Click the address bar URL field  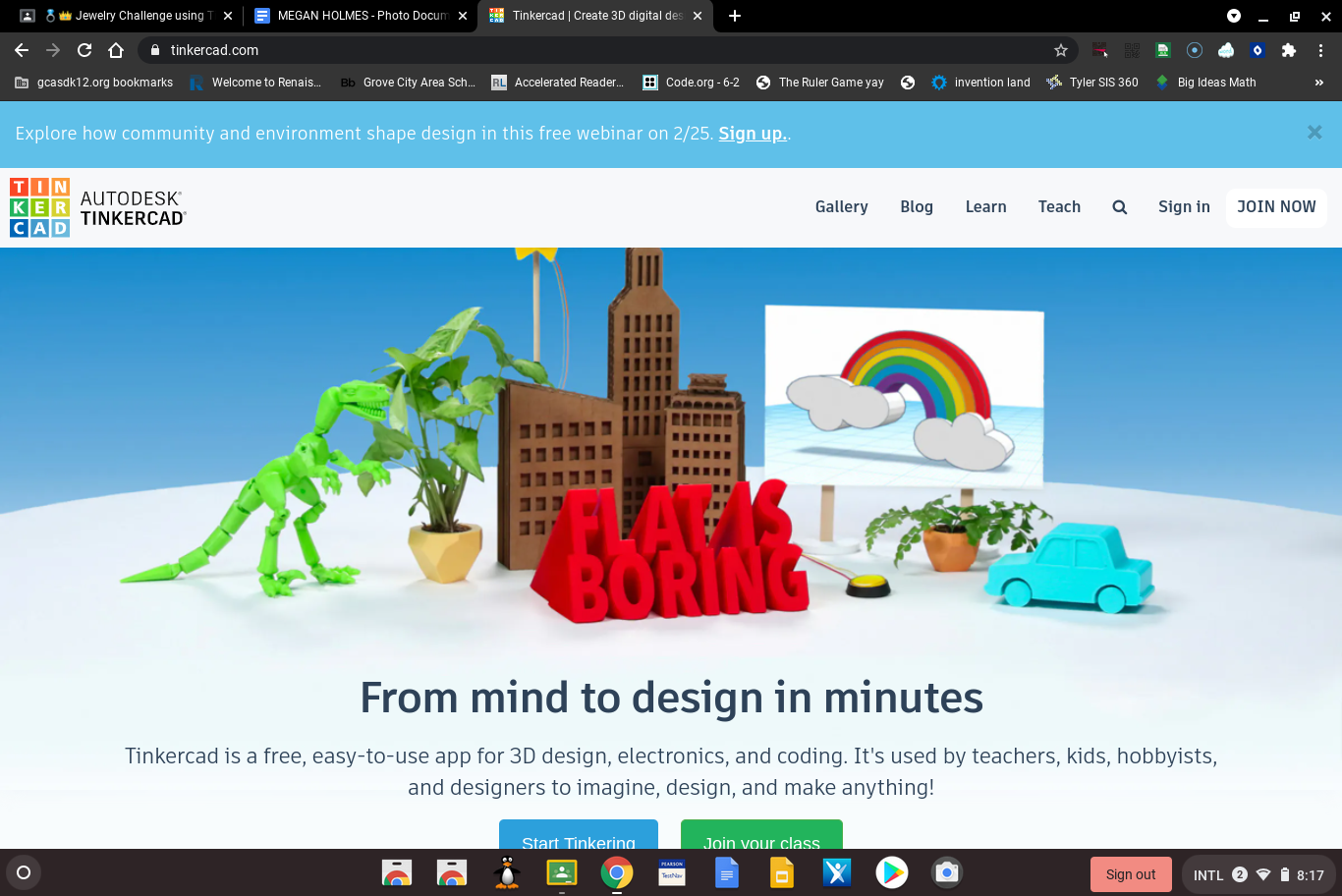(x=609, y=50)
